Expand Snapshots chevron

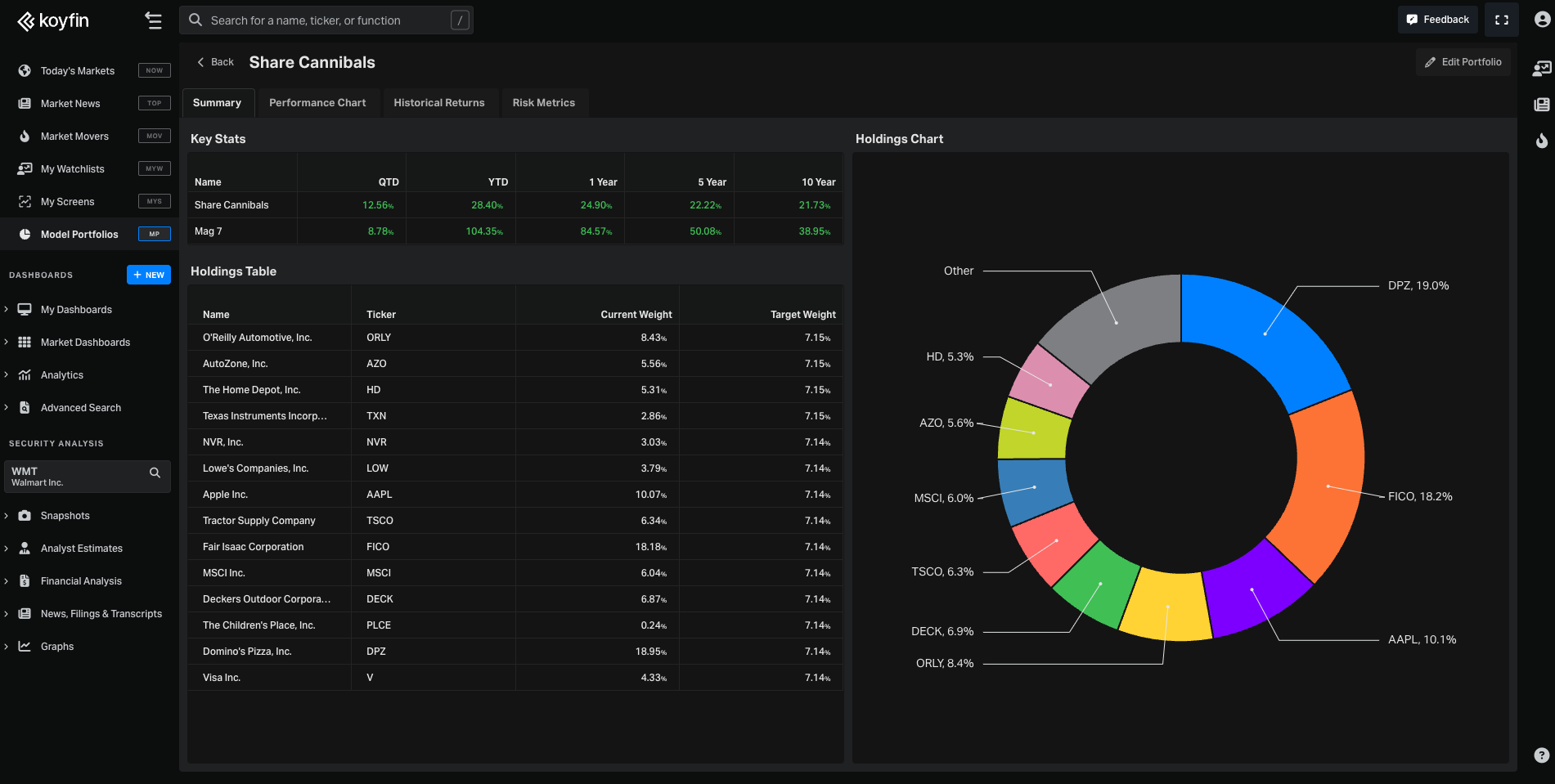point(7,515)
